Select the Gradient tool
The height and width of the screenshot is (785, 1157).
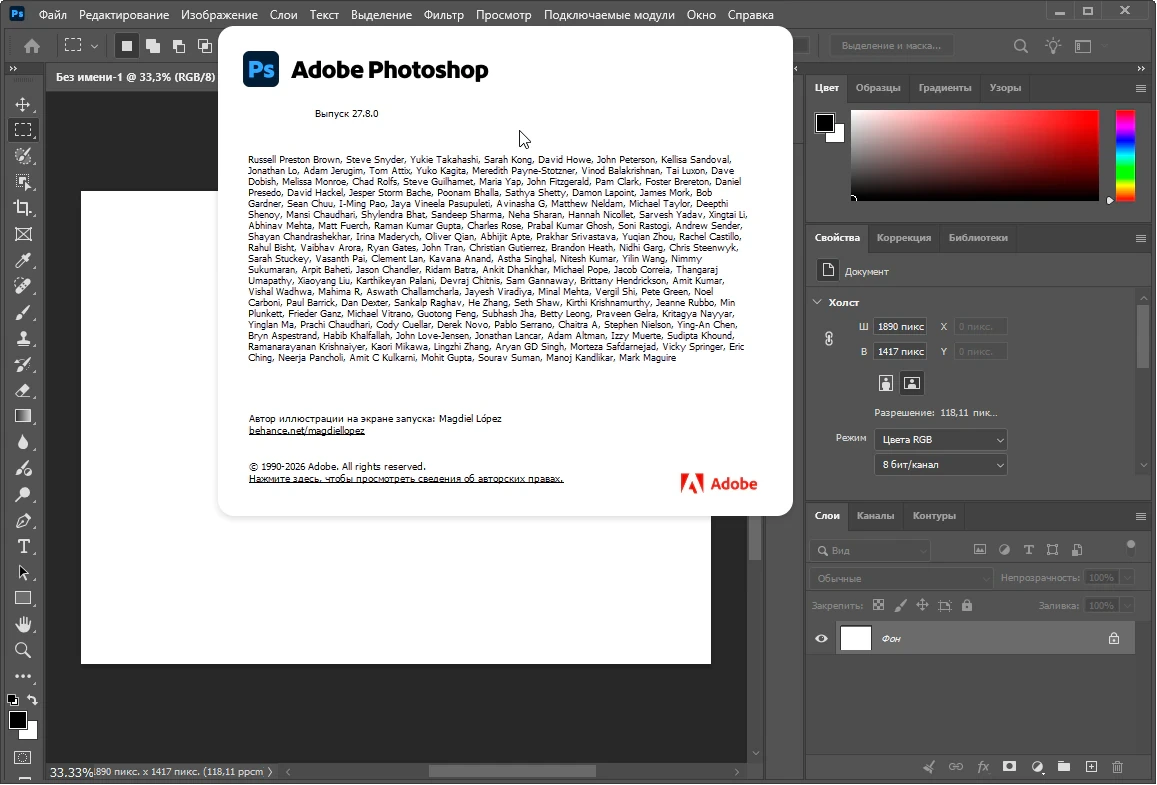23,416
